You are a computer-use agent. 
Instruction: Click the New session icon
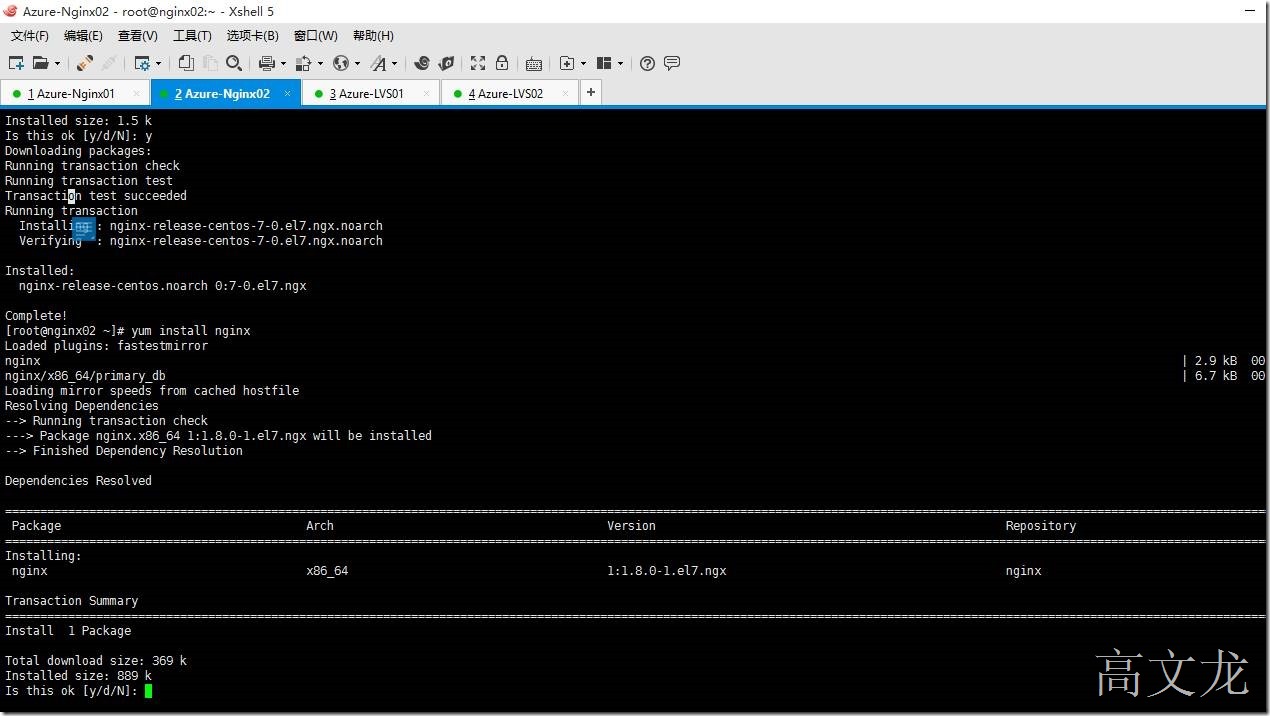(x=16, y=63)
